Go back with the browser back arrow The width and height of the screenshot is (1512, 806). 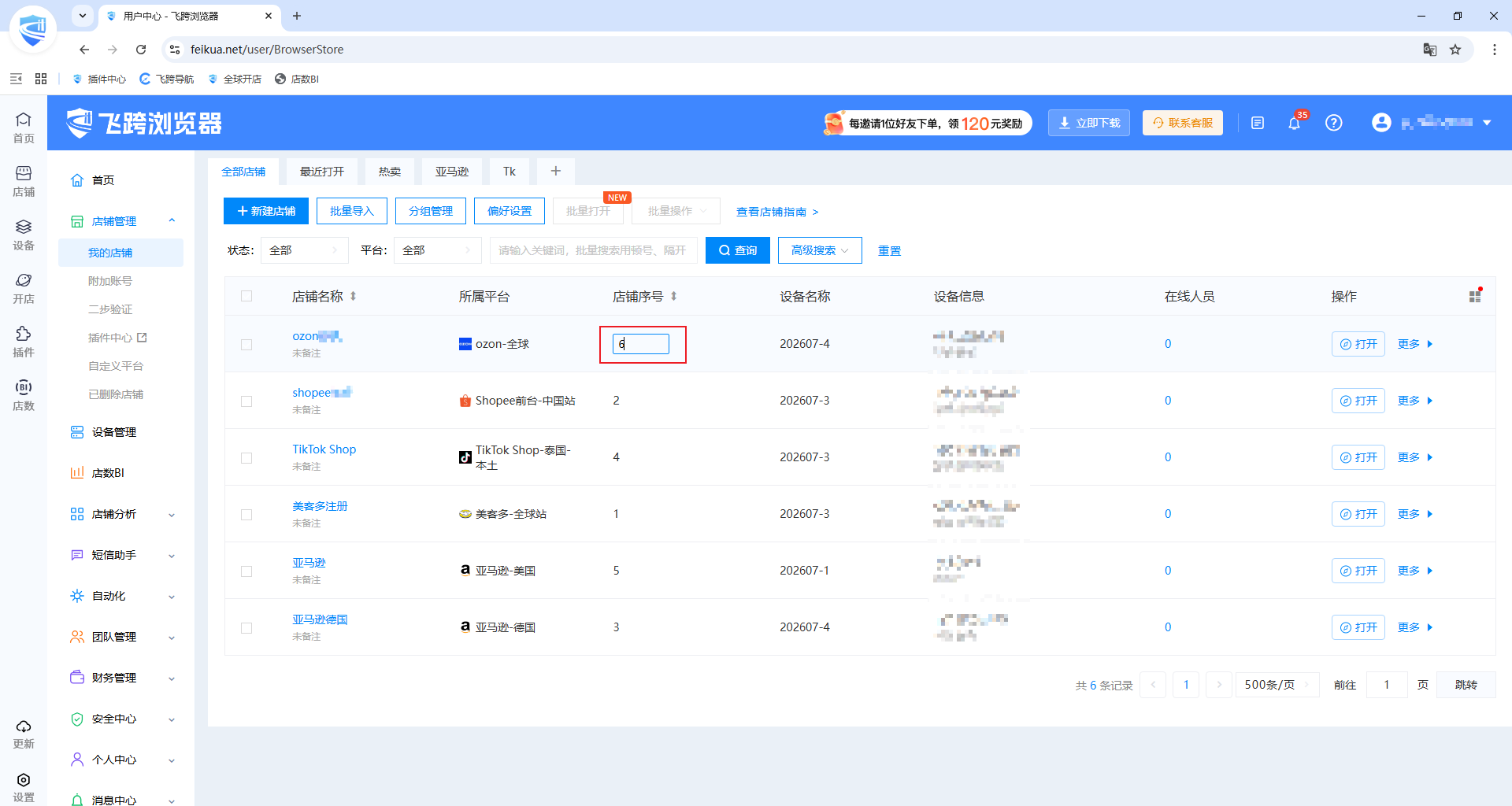click(84, 50)
